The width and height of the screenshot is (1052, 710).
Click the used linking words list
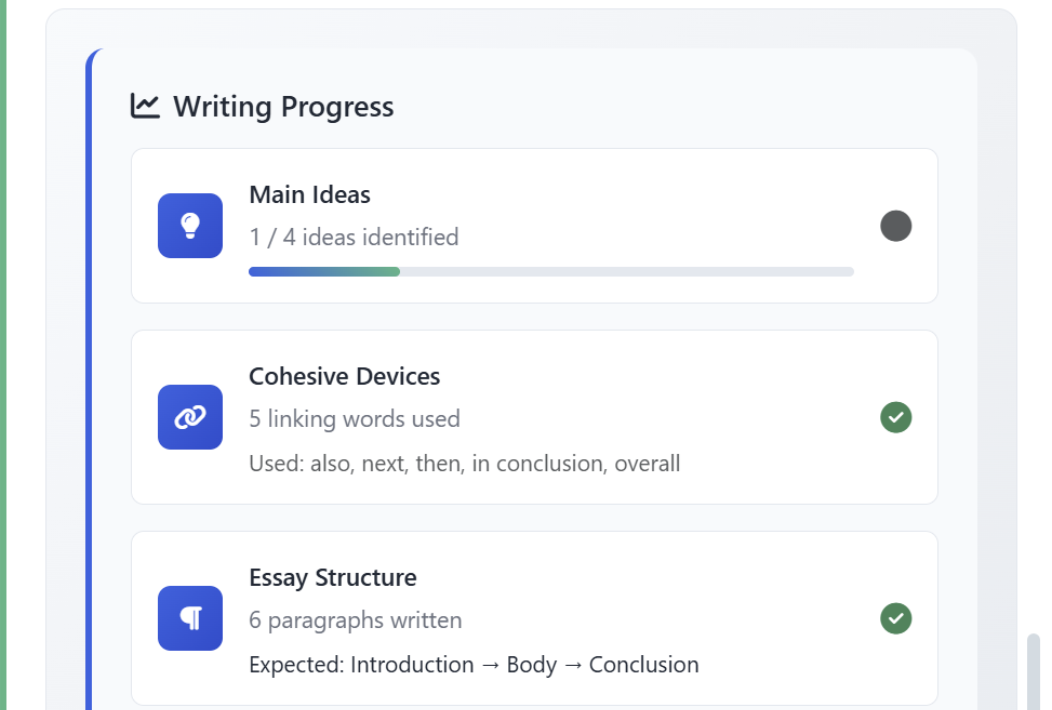click(x=464, y=463)
